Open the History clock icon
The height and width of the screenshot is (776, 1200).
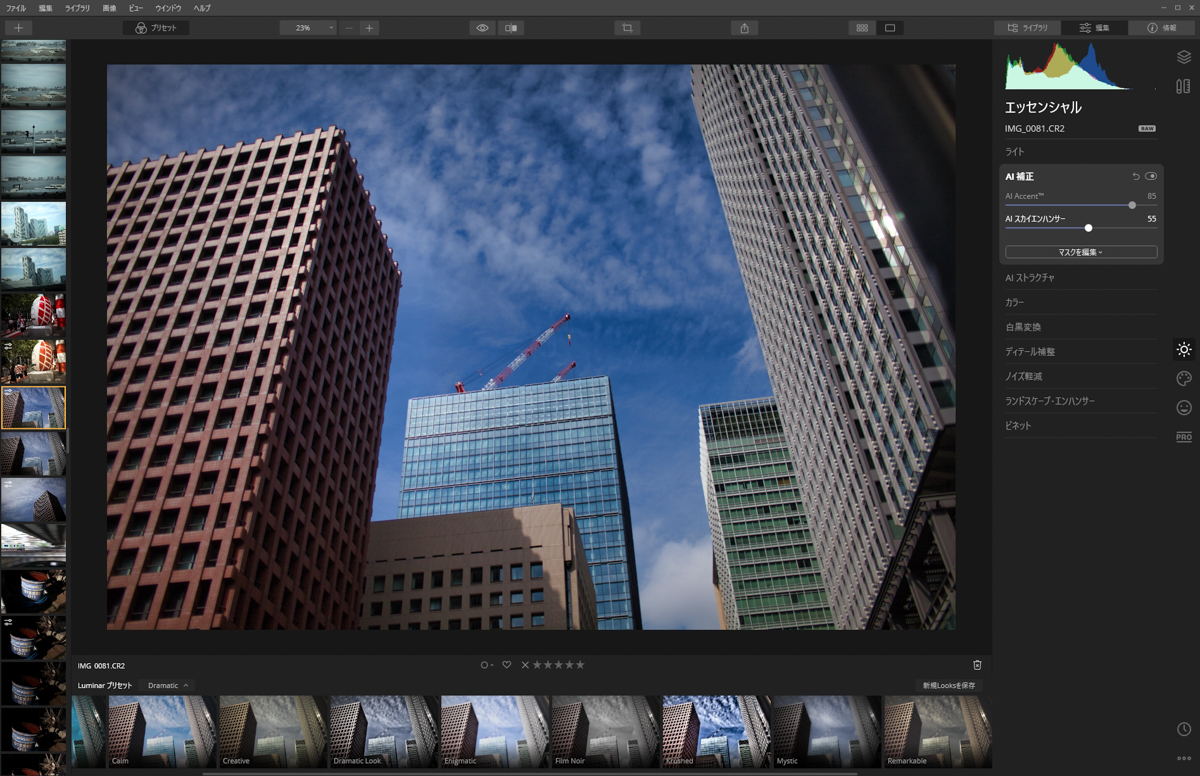click(1184, 730)
